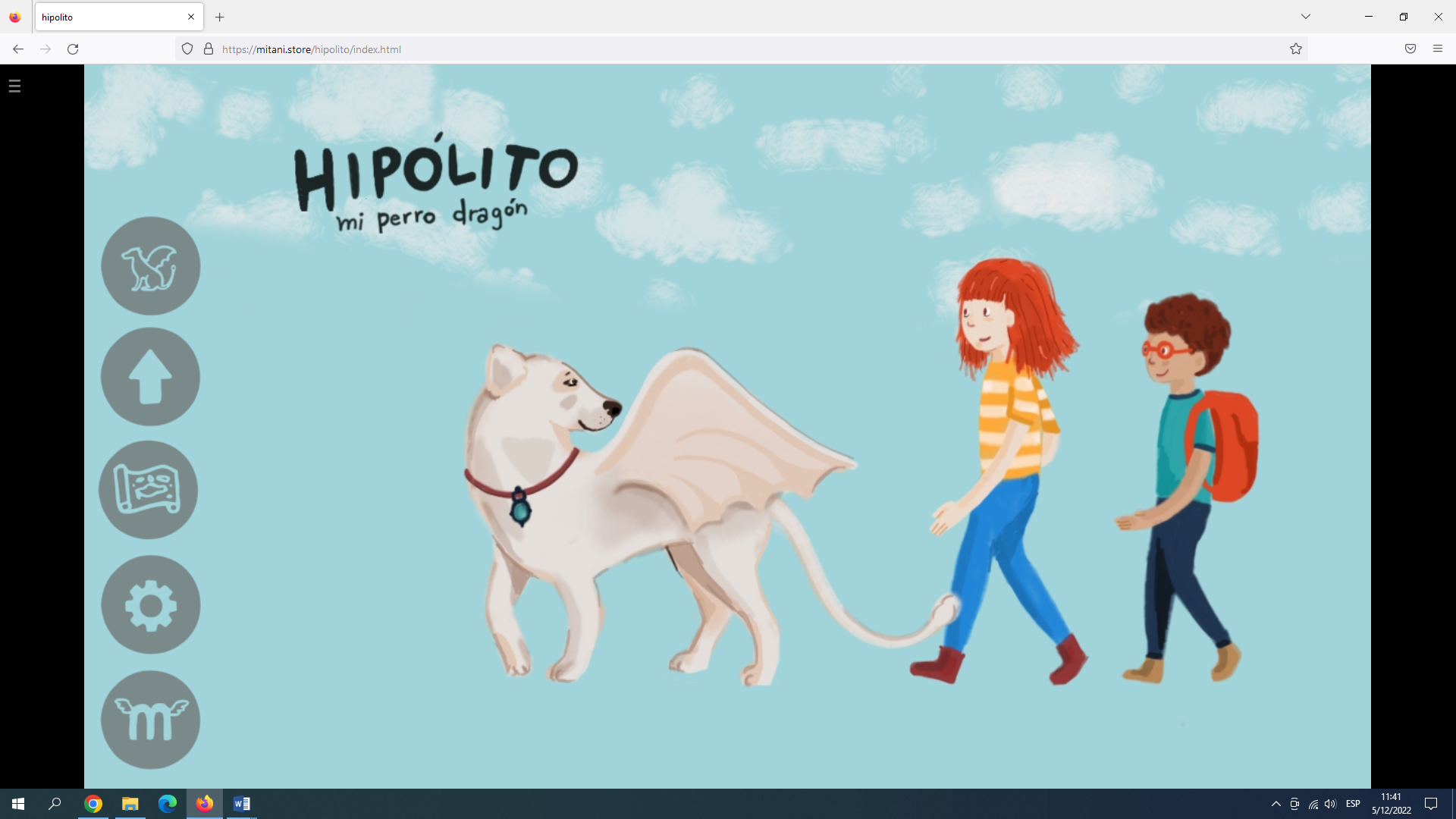Click the ESP language indicator

pos(1353,804)
